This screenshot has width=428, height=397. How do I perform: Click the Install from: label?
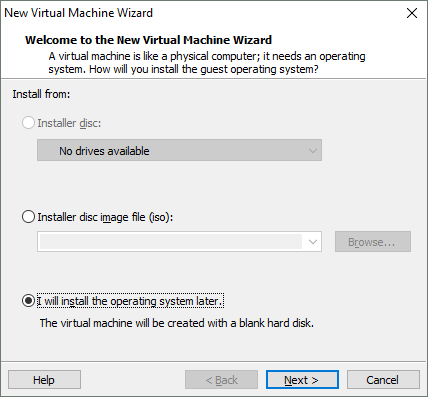pyautogui.click(x=41, y=94)
